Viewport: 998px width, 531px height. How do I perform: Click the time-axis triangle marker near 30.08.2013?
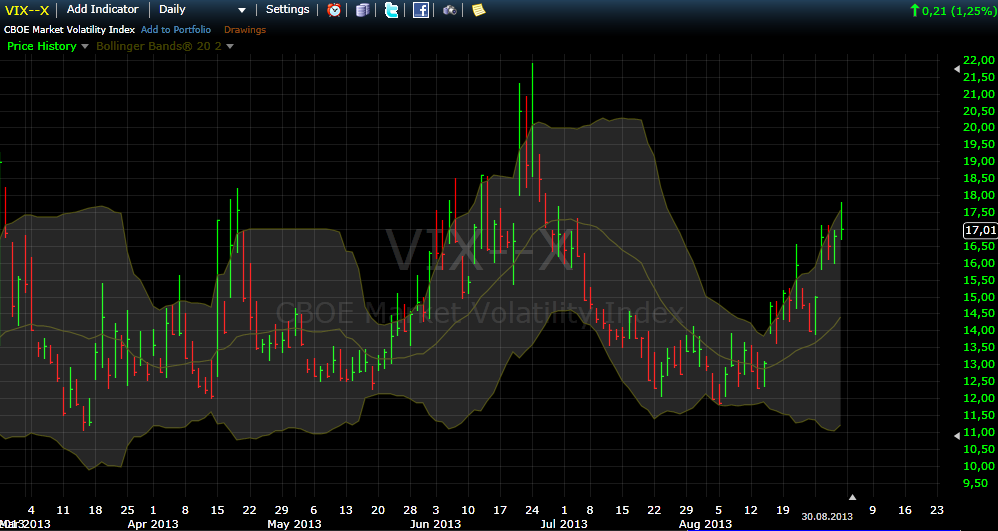pos(852,497)
